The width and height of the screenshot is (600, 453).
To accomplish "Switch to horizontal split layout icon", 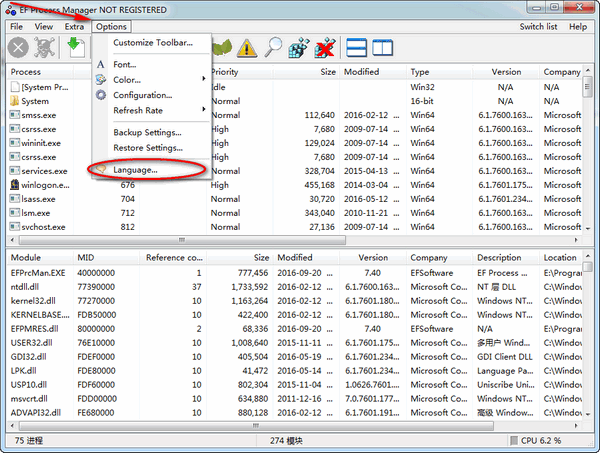I will (357, 47).
